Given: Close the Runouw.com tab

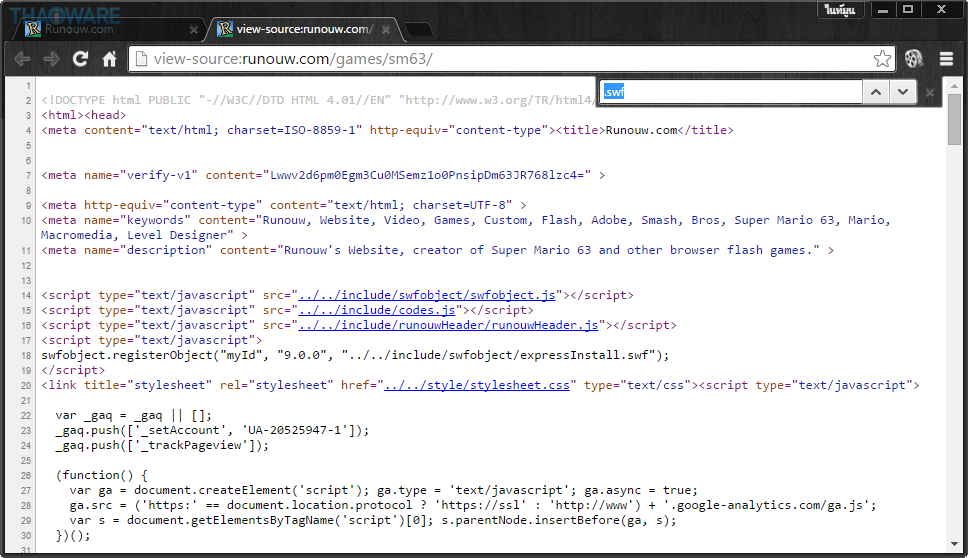Looking at the screenshot, I should coord(194,30).
